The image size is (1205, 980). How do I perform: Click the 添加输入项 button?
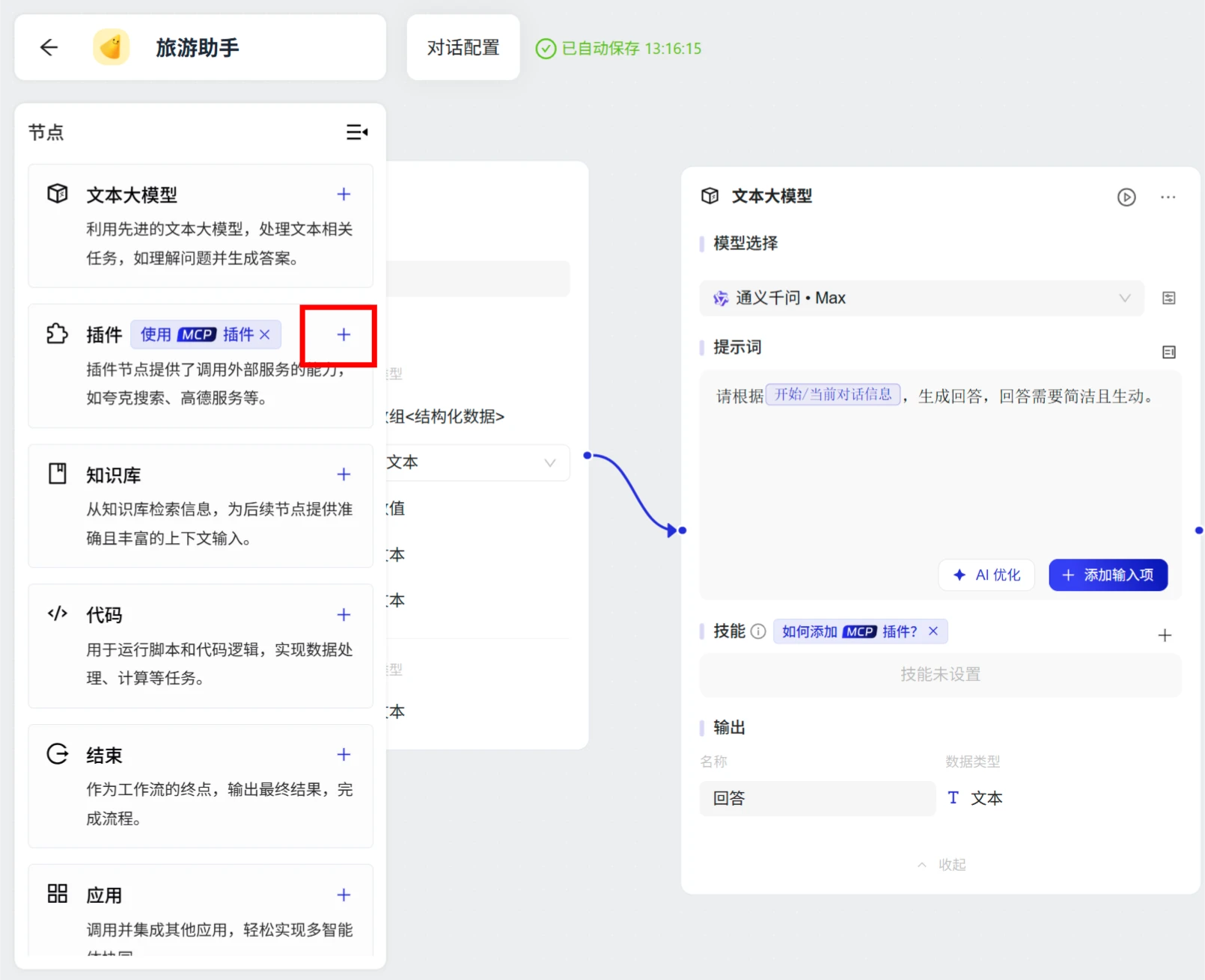(1108, 575)
